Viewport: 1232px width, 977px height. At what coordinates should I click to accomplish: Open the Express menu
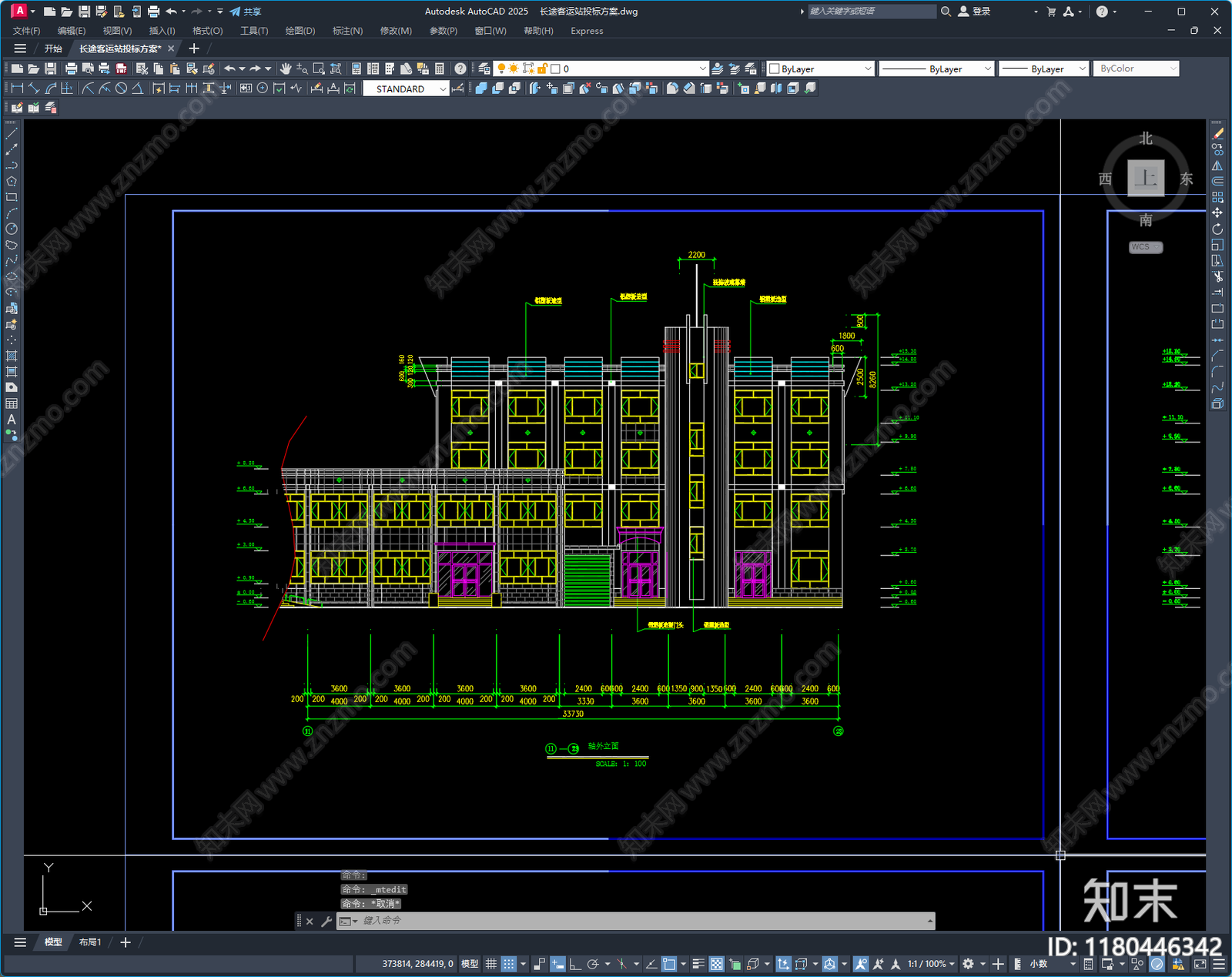pyautogui.click(x=587, y=31)
